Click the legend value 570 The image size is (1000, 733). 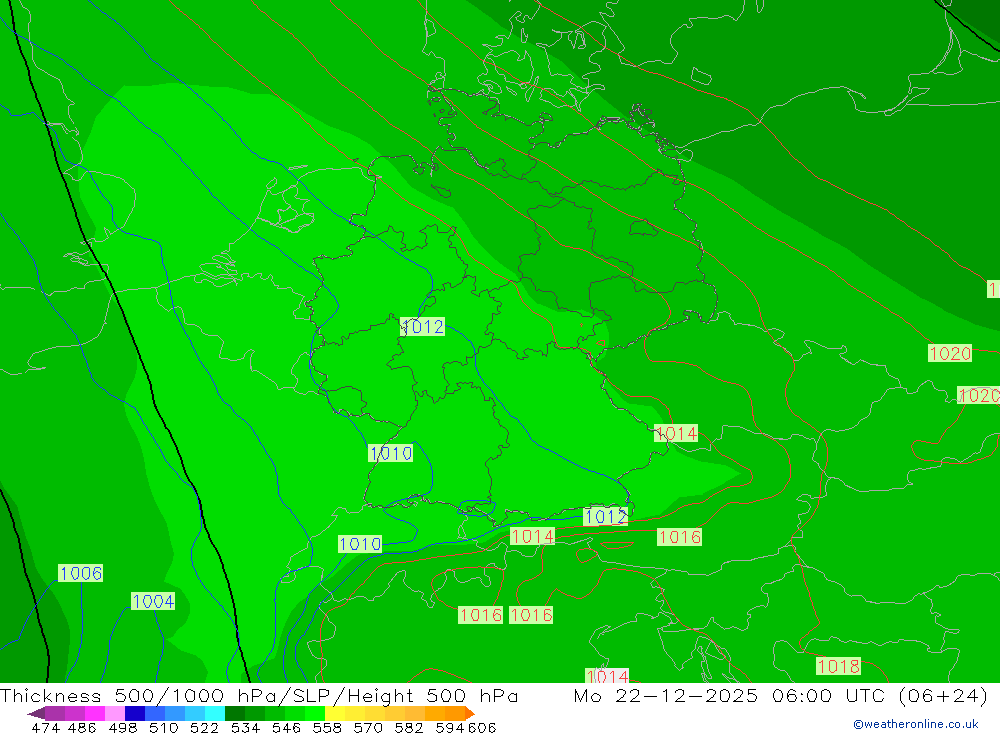(368, 727)
